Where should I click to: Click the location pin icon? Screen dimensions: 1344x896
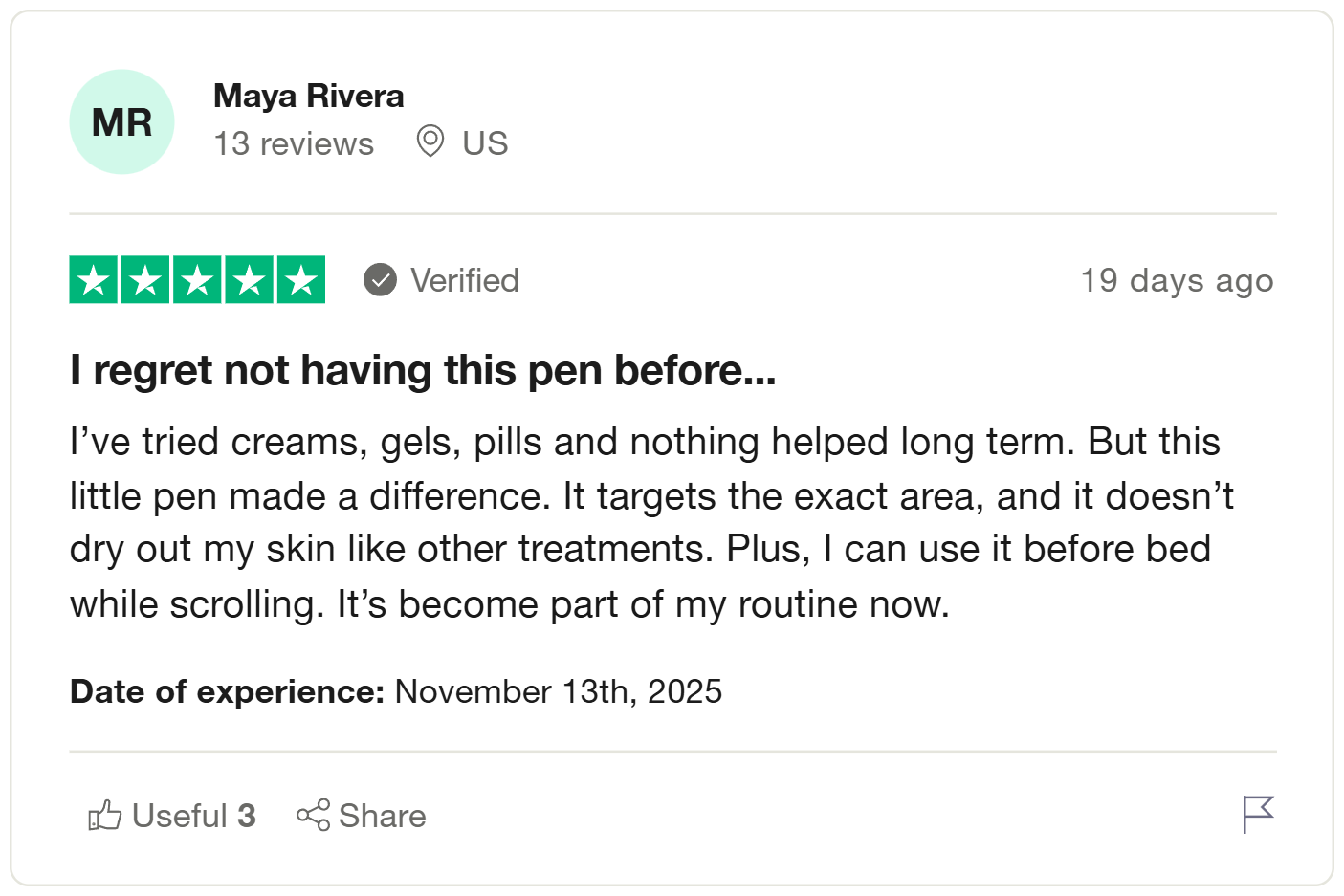tap(430, 142)
